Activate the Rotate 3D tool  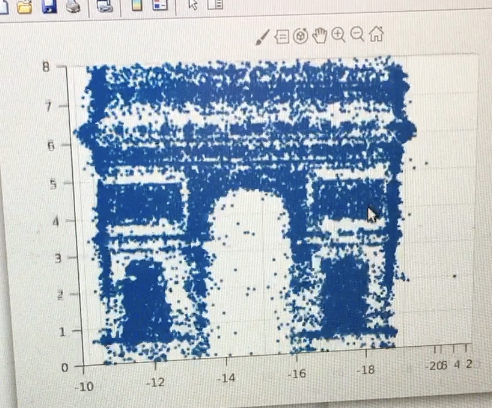[300, 36]
